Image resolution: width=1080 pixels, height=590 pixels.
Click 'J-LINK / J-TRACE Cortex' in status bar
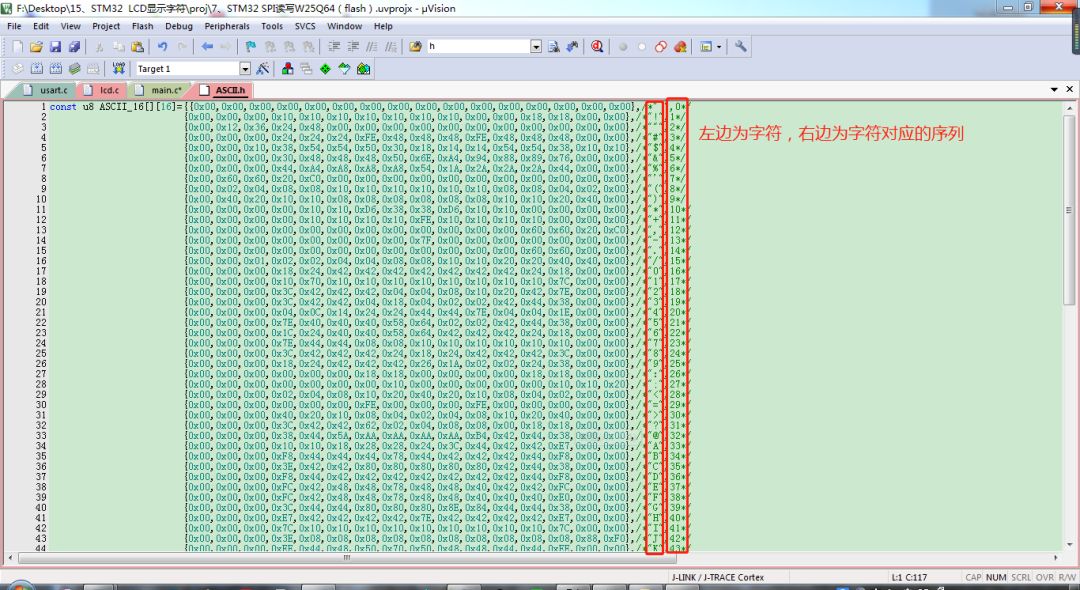717,577
